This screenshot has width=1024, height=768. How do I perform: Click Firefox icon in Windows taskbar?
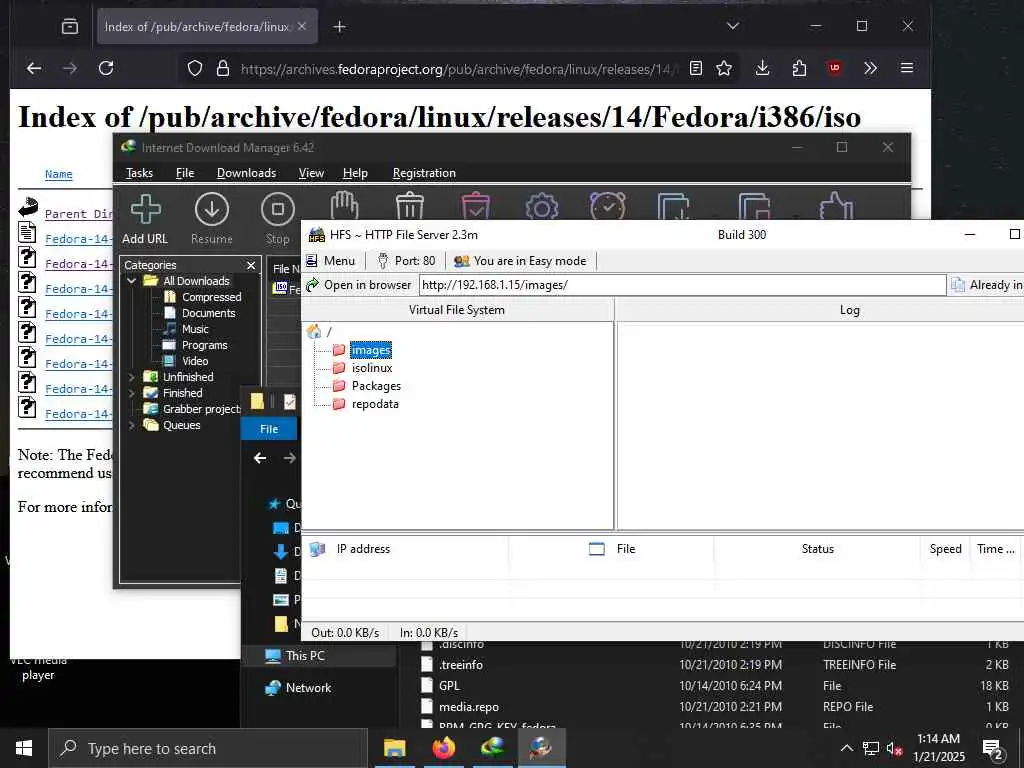(x=443, y=748)
